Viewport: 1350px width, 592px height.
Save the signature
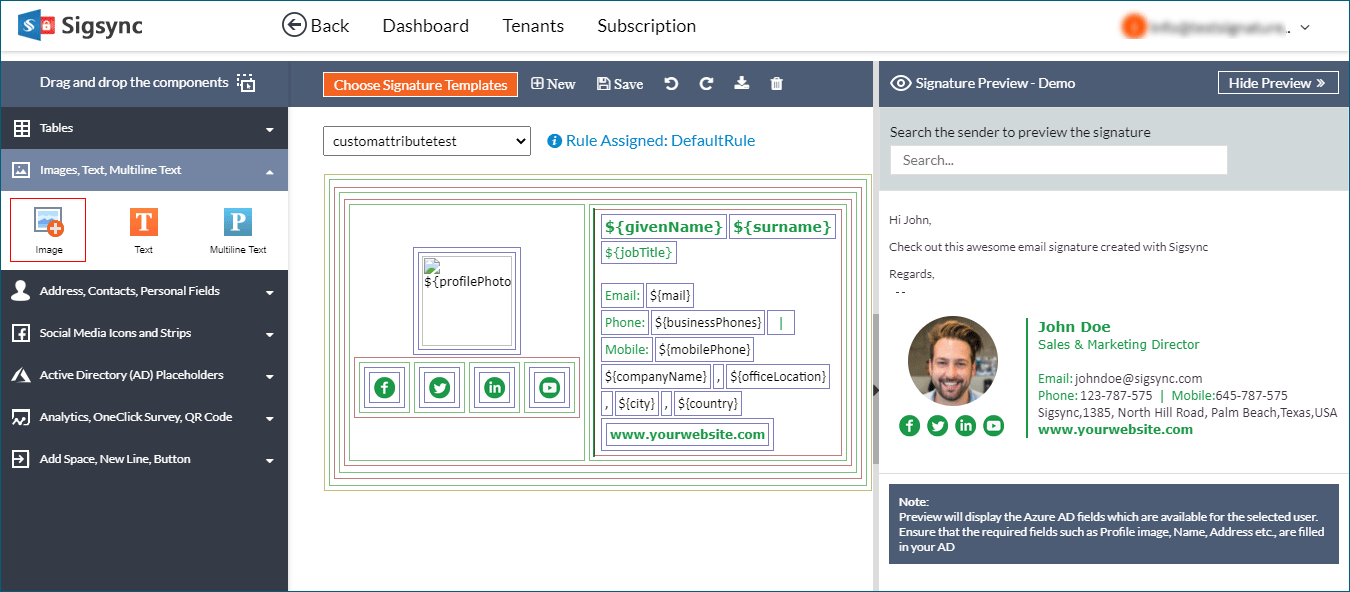(x=620, y=84)
